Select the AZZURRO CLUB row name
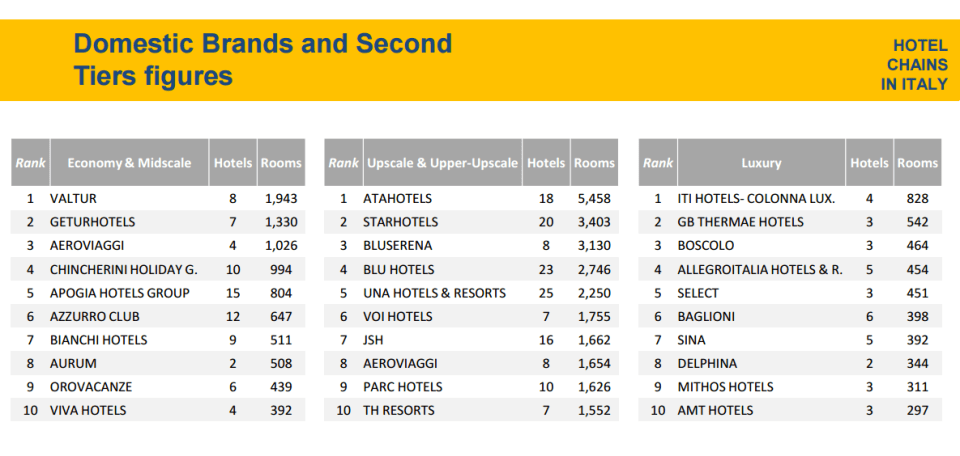 click(x=98, y=316)
